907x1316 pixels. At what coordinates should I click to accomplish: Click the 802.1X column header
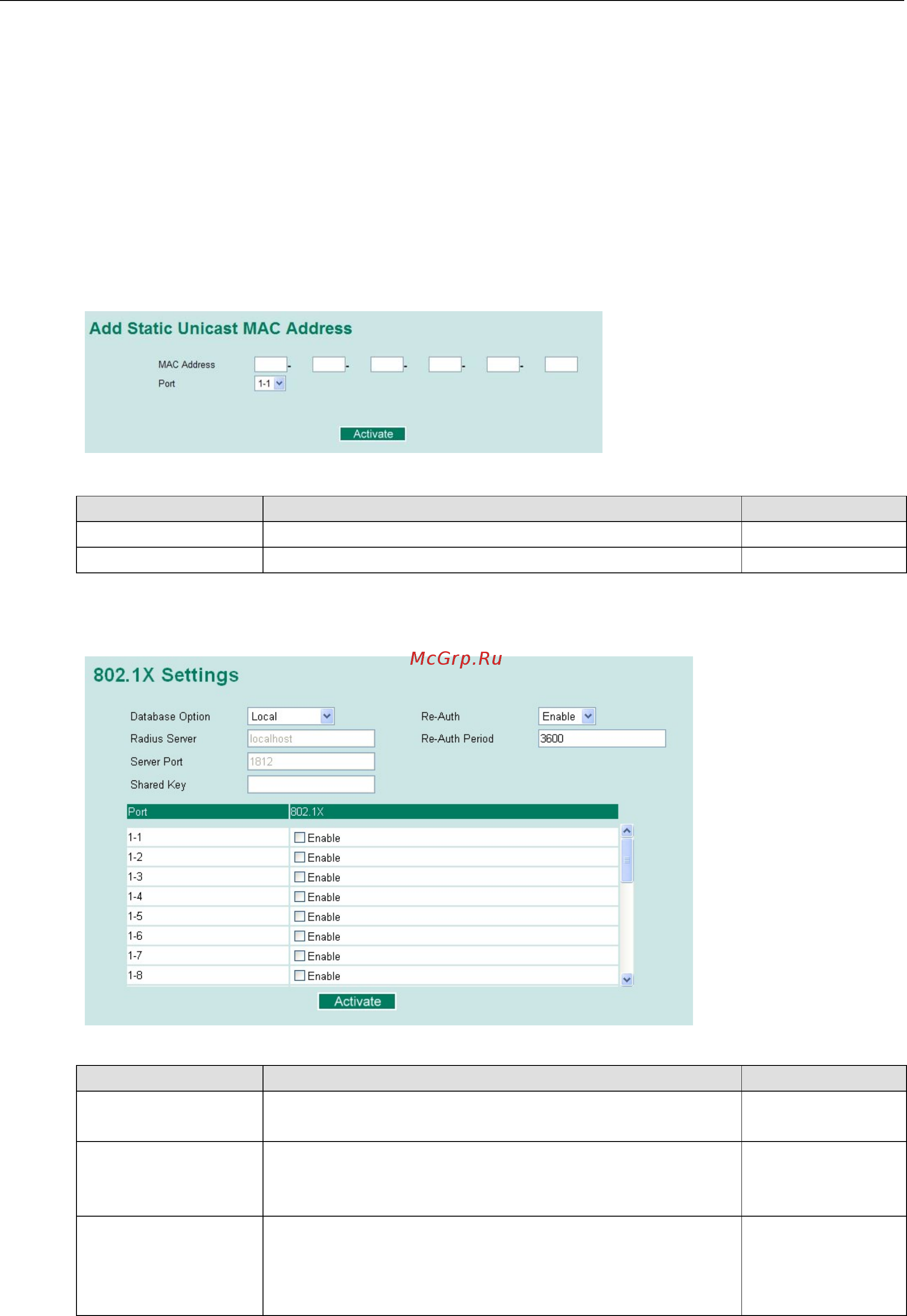coord(453,812)
